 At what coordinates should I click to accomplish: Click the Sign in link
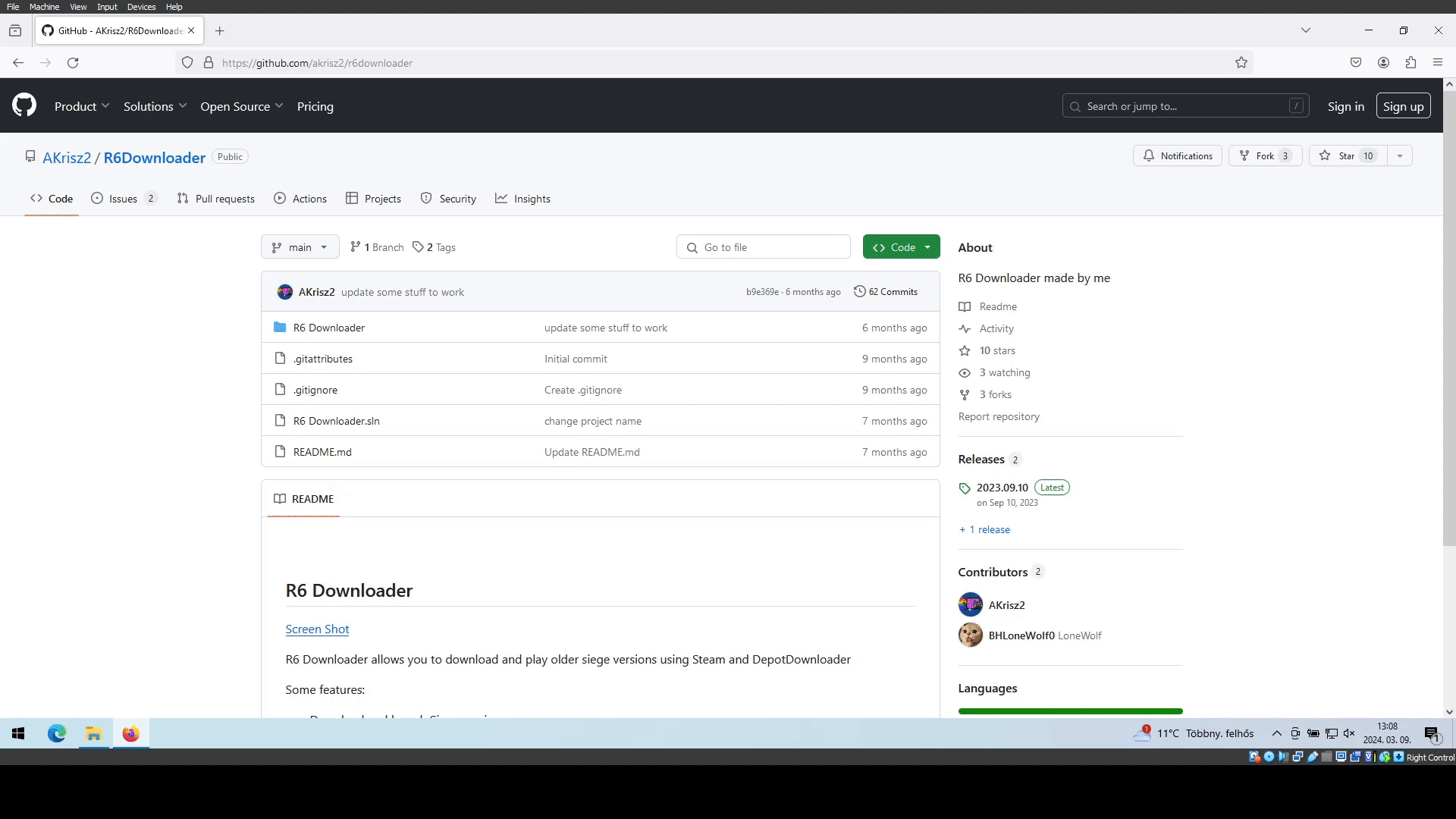(x=1345, y=107)
